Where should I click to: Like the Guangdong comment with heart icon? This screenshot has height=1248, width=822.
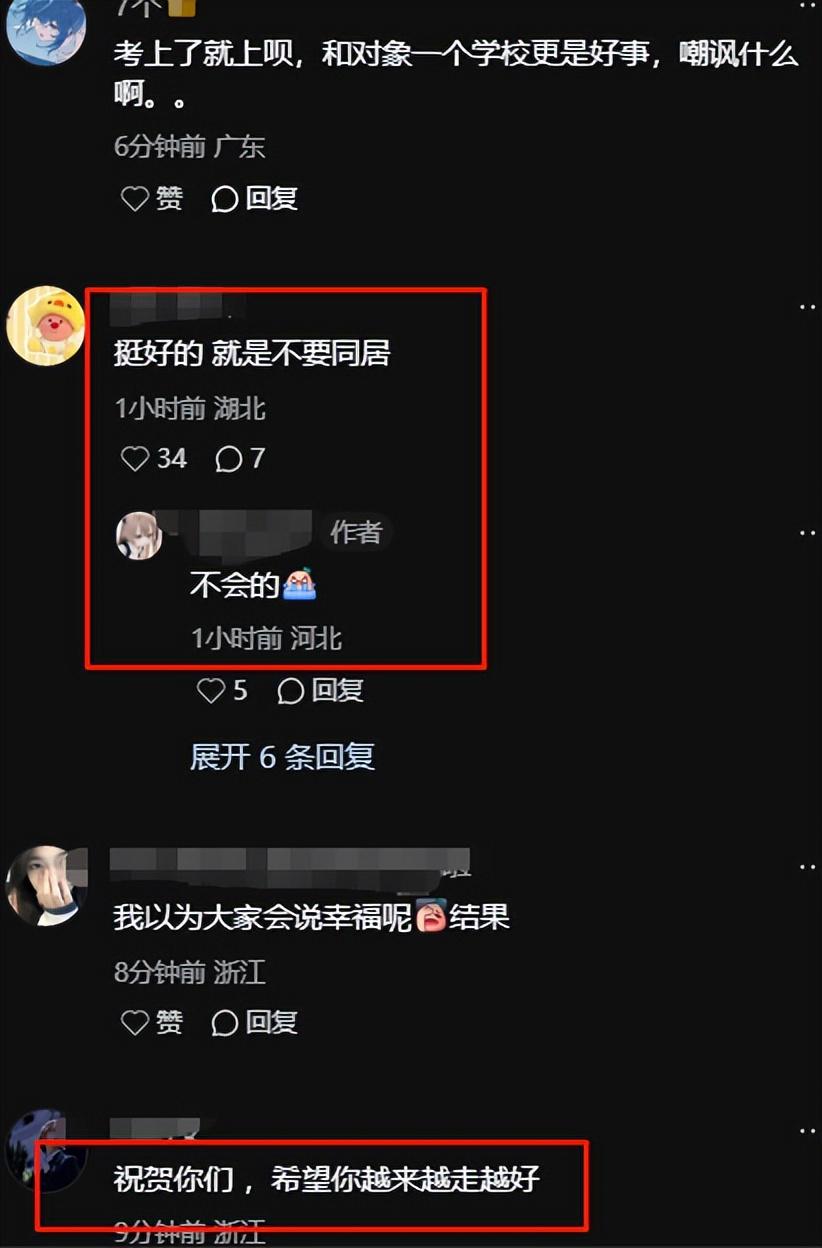(x=152, y=198)
